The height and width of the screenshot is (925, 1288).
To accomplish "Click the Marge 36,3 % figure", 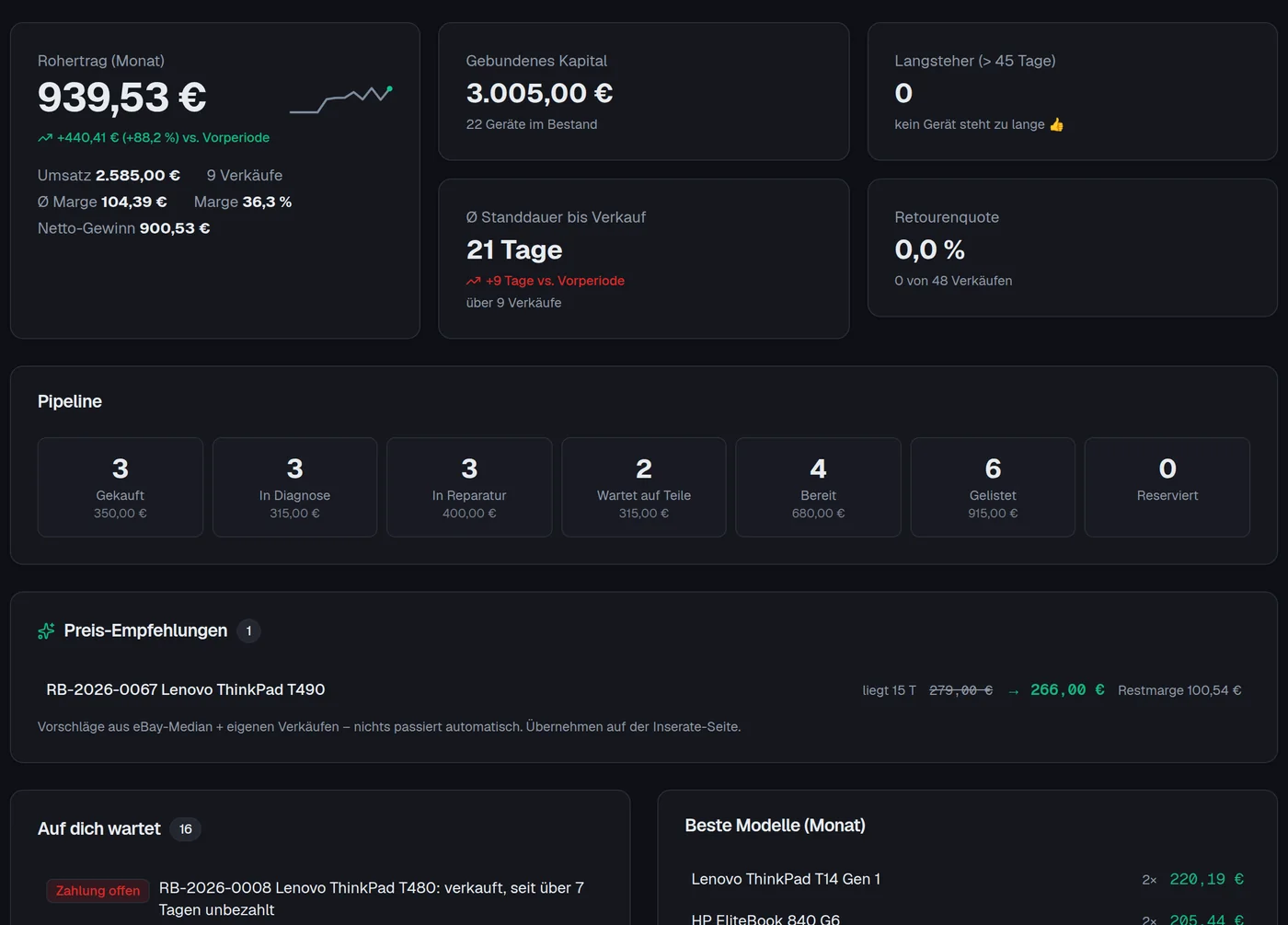I will click(x=243, y=202).
